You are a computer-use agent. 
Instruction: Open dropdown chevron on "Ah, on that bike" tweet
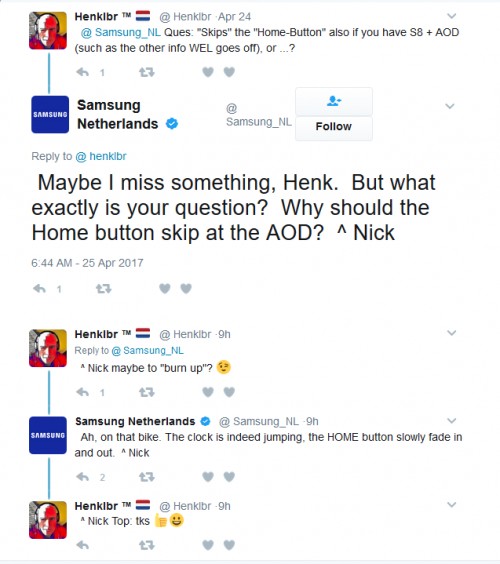coord(451,420)
